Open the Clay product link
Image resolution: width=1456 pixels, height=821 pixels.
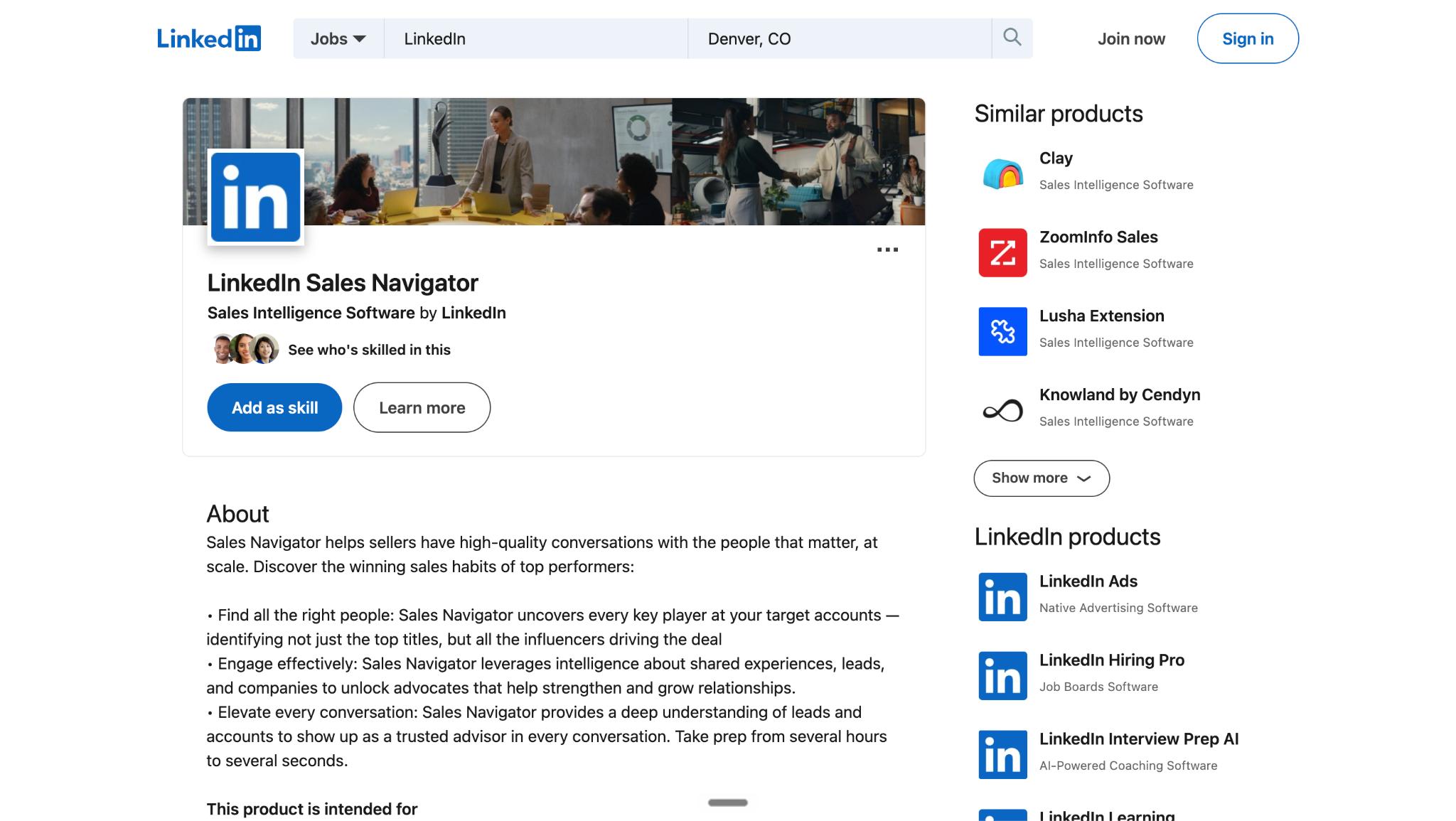[1056, 158]
